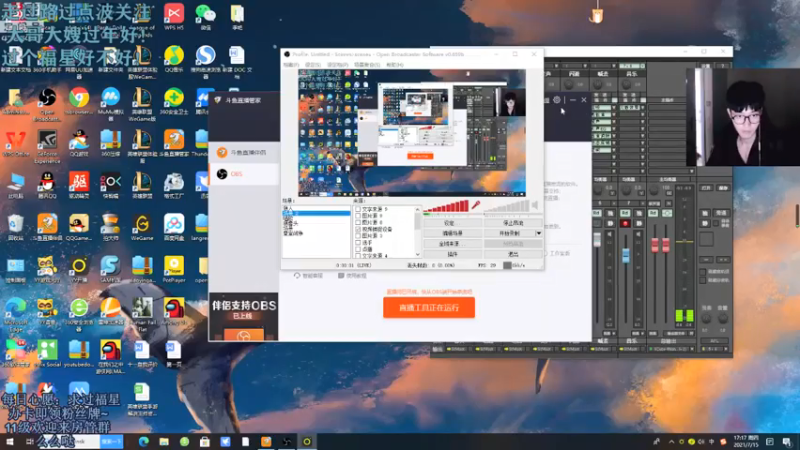Launch PotPlayer desktop shortcut

(174, 269)
